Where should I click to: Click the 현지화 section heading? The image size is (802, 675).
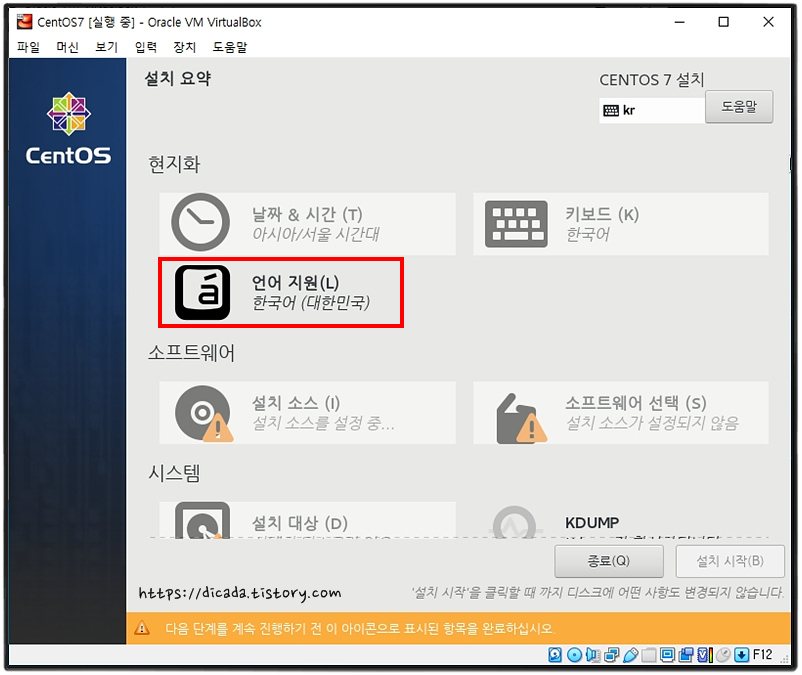(x=174, y=164)
